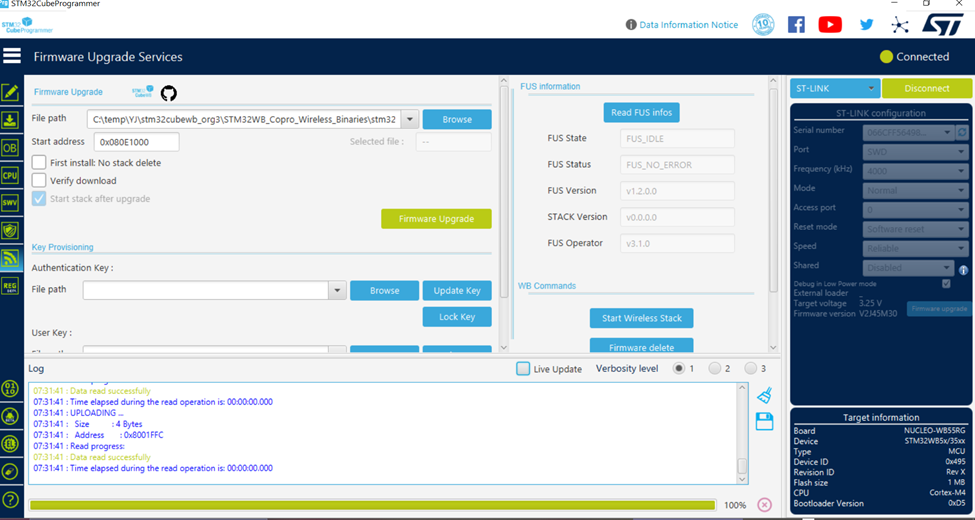Enable Verify download checkbox
Screen dimensions: 975x520
pos(39,180)
